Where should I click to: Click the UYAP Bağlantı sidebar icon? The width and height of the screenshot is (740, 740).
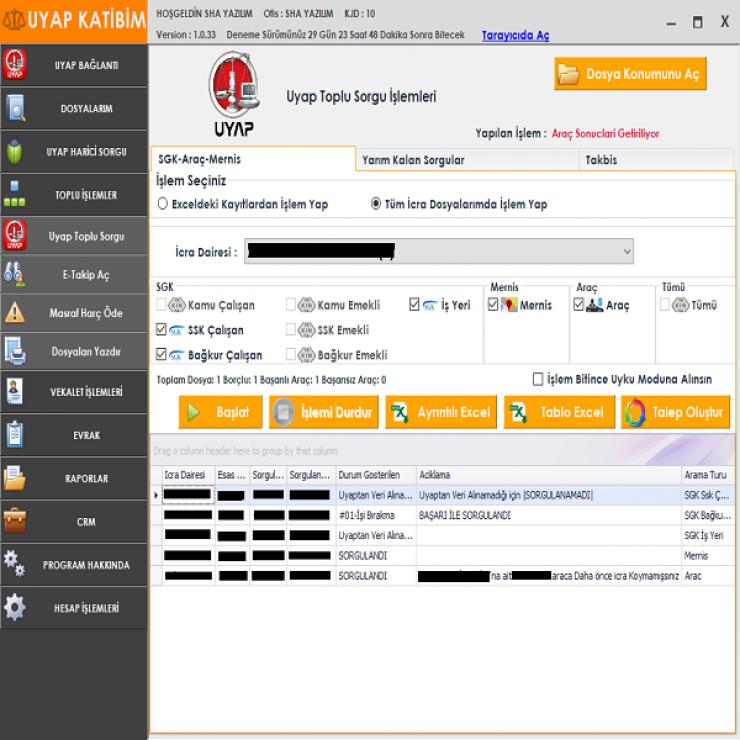(15, 65)
